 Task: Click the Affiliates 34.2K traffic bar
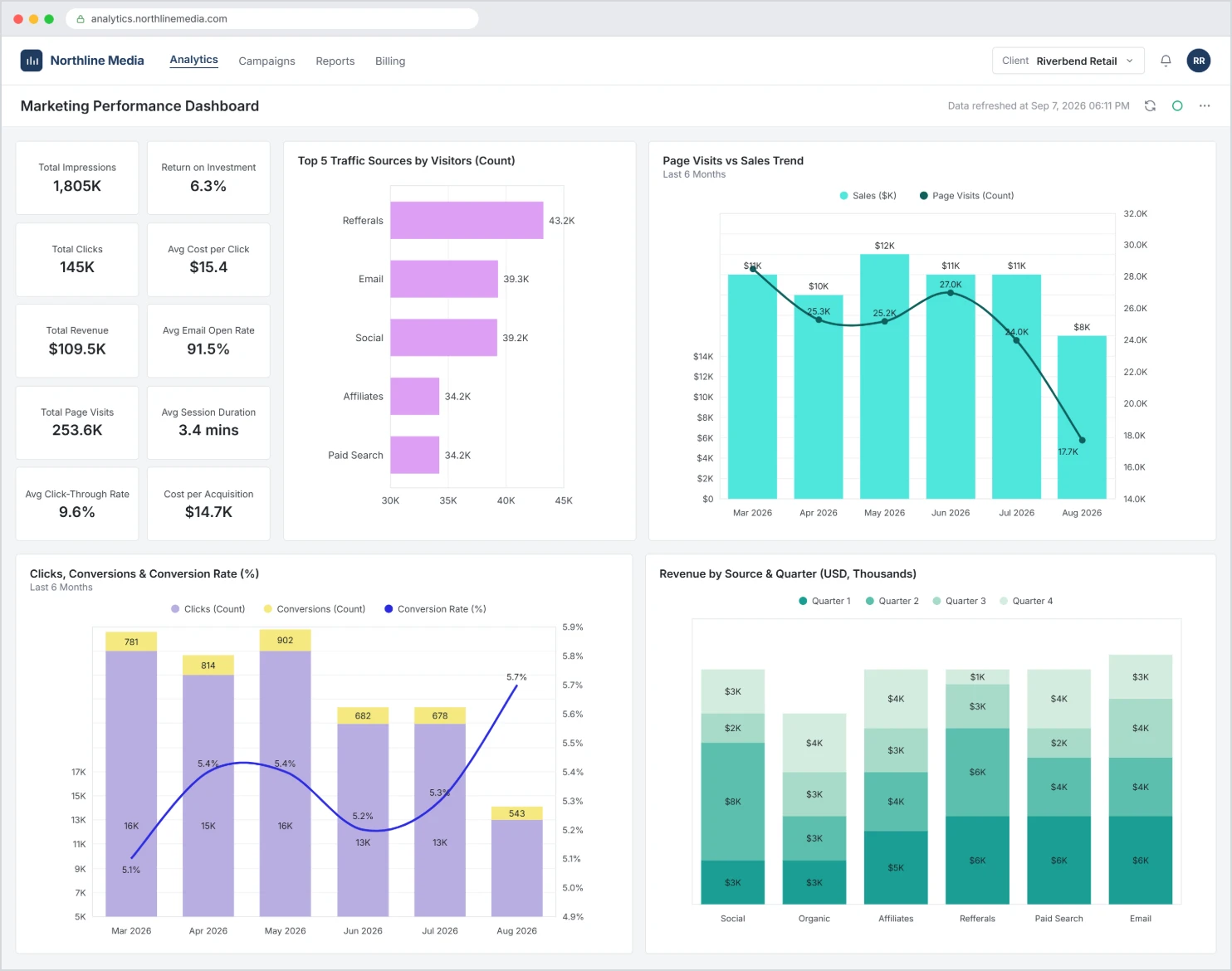tap(414, 397)
